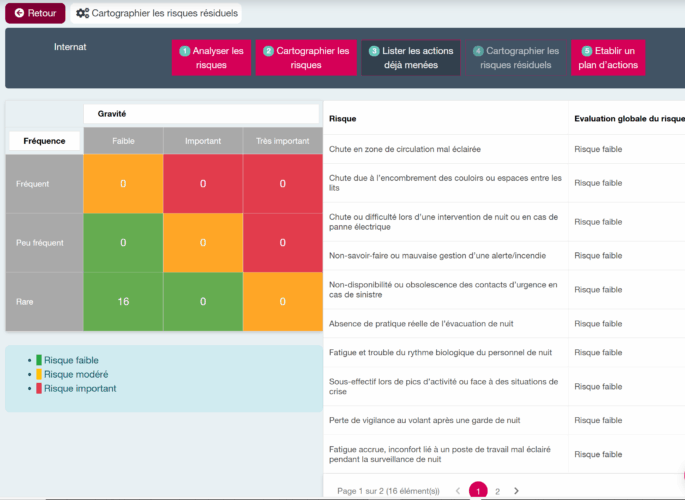The width and height of the screenshot is (685, 500).
Task: Select page 2 in the pagination
Action: 497,490
